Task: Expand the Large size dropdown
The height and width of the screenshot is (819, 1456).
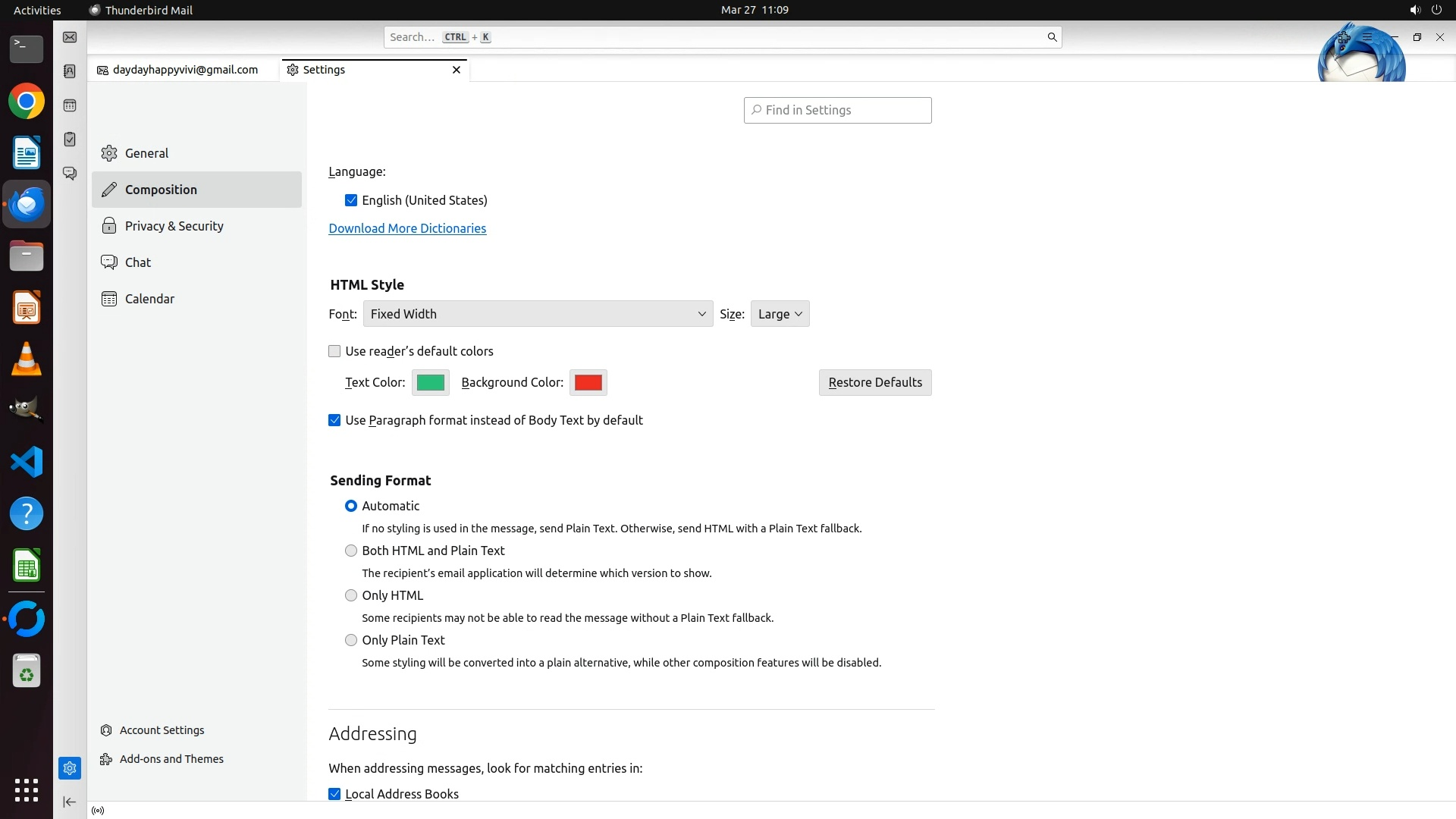Action: pyautogui.click(x=780, y=314)
